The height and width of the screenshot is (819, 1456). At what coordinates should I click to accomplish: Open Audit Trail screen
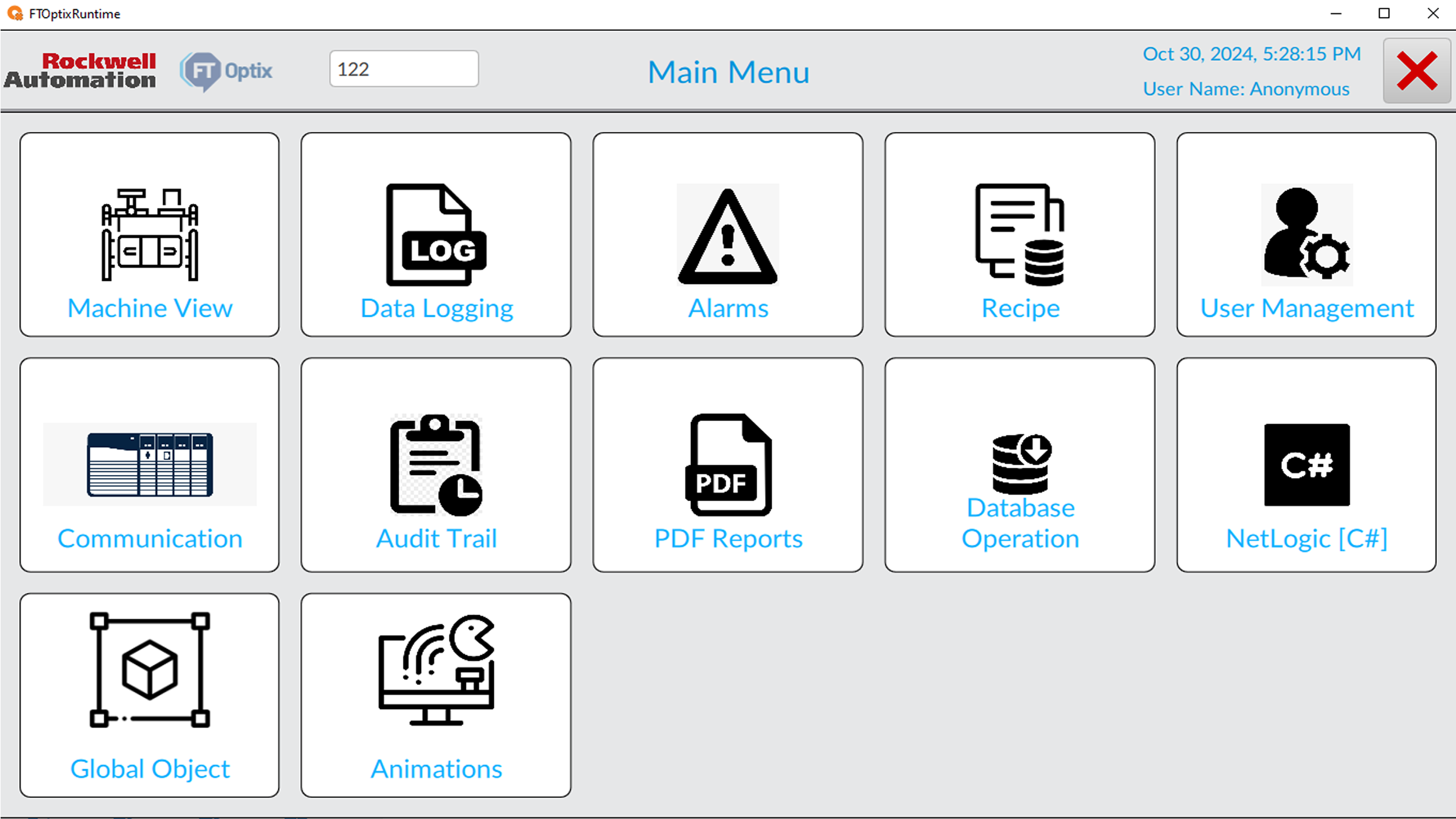coord(436,466)
